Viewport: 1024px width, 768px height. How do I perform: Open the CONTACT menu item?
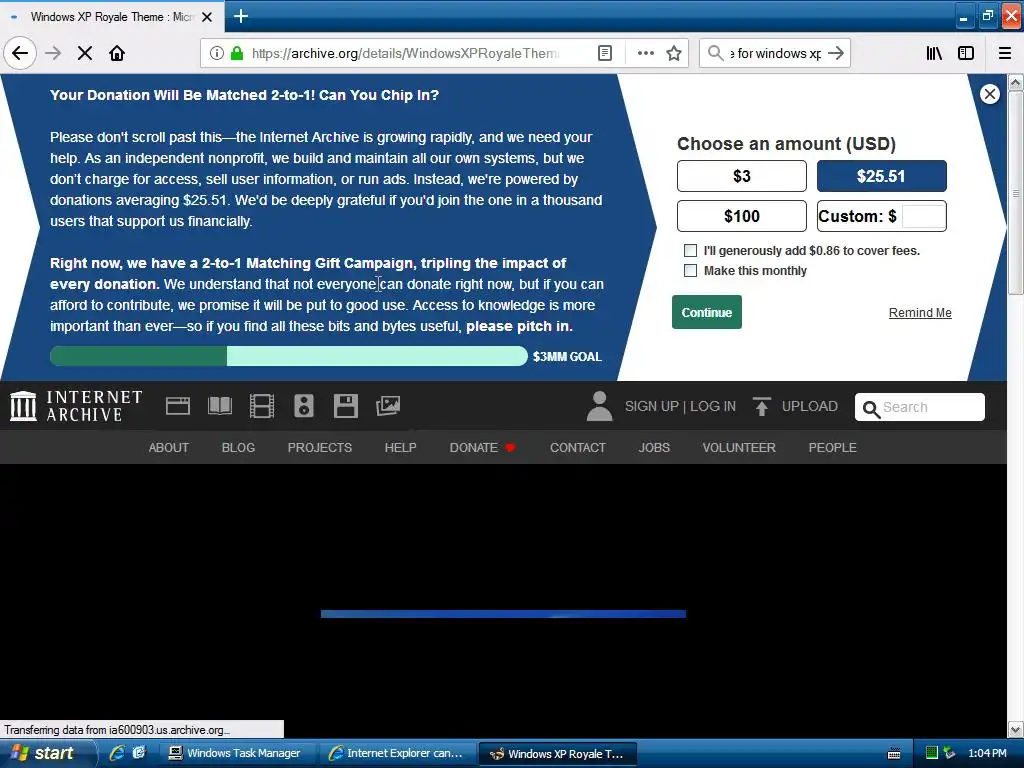[578, 447]
